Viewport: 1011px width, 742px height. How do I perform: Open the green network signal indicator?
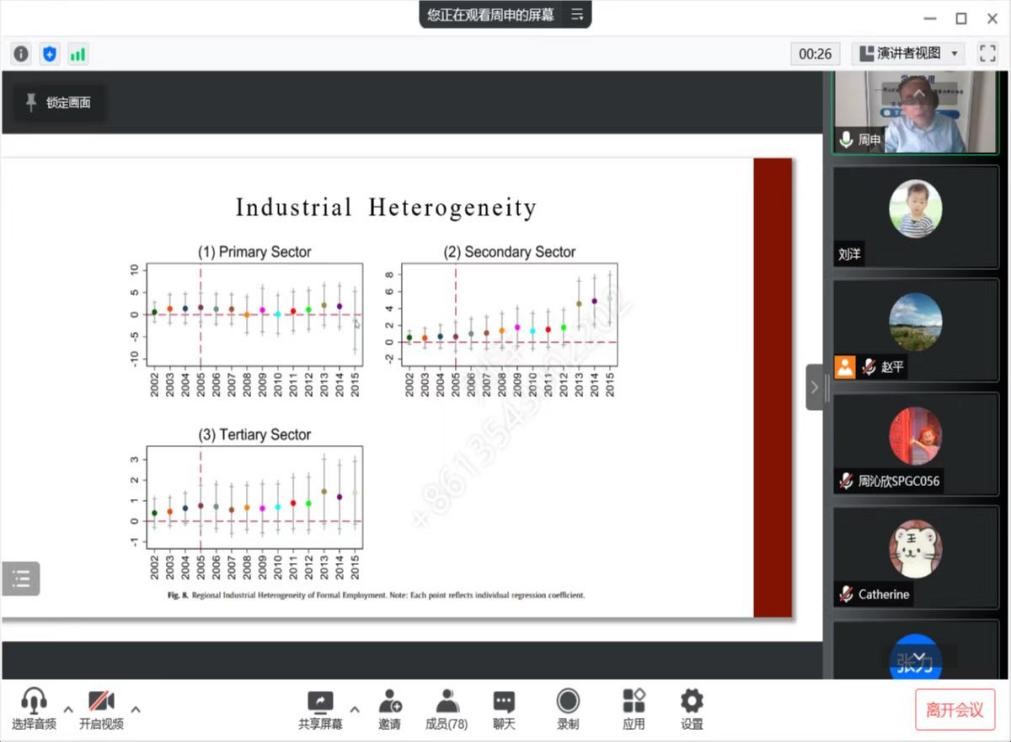click(x=77, y=54)
